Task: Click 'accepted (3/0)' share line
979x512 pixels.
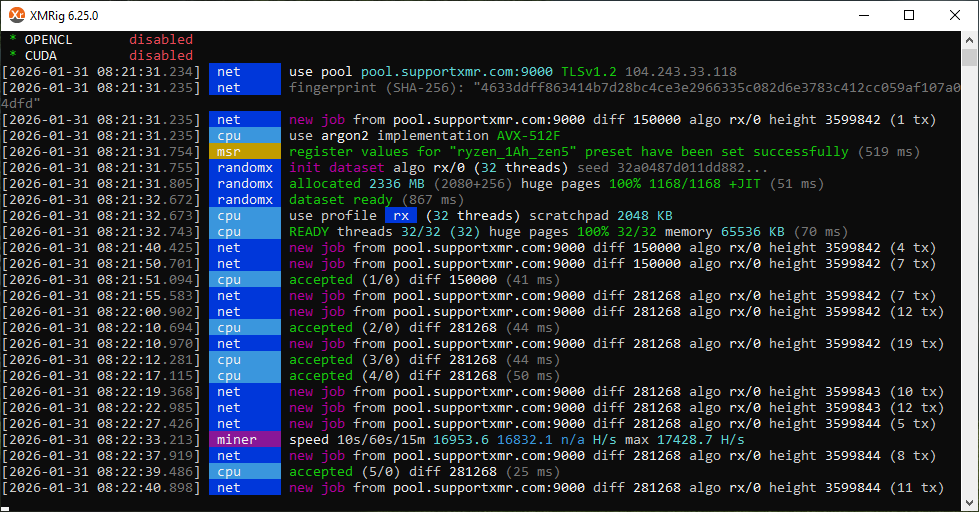Action: [x=425, y=360]
